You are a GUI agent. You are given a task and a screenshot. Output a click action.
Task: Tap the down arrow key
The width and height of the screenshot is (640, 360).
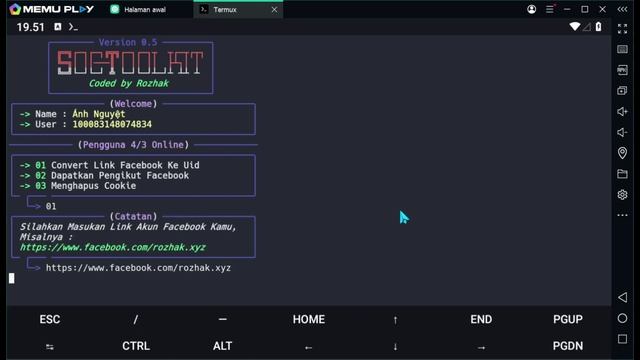coord(395,347)
